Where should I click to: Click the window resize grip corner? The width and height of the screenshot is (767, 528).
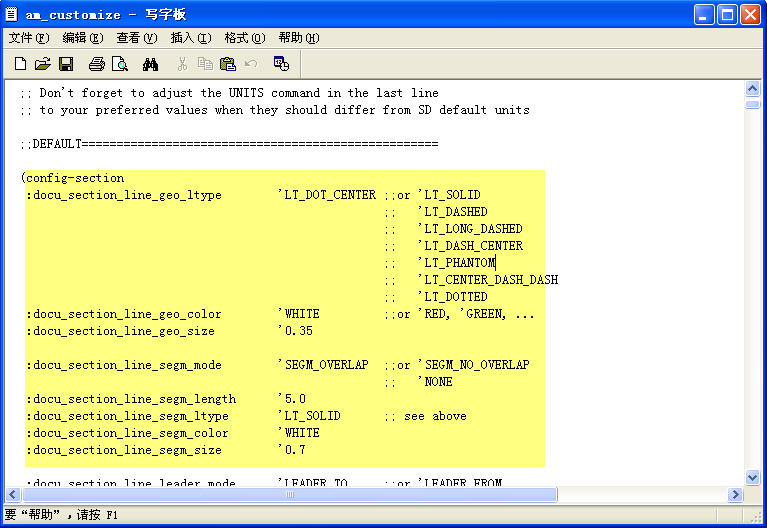pyautogui.click(x=757, y=517)
